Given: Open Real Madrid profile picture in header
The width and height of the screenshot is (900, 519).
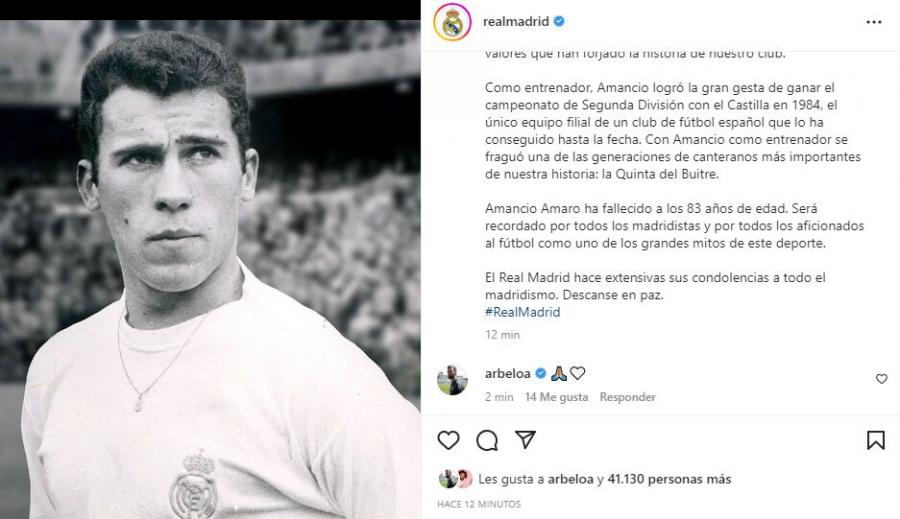Looking at the screenshot, I should click(452, 22).
